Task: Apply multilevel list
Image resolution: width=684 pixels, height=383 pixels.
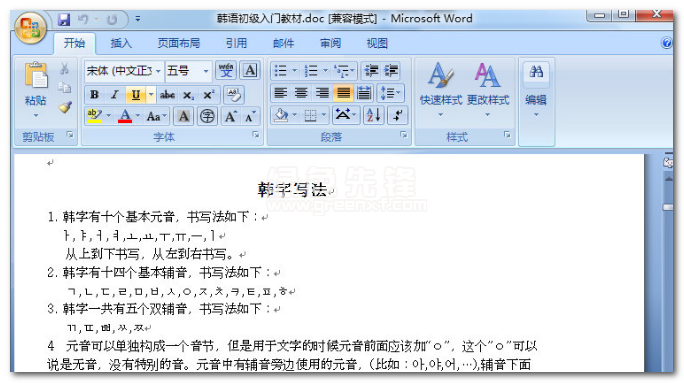Action: (344, 71)
